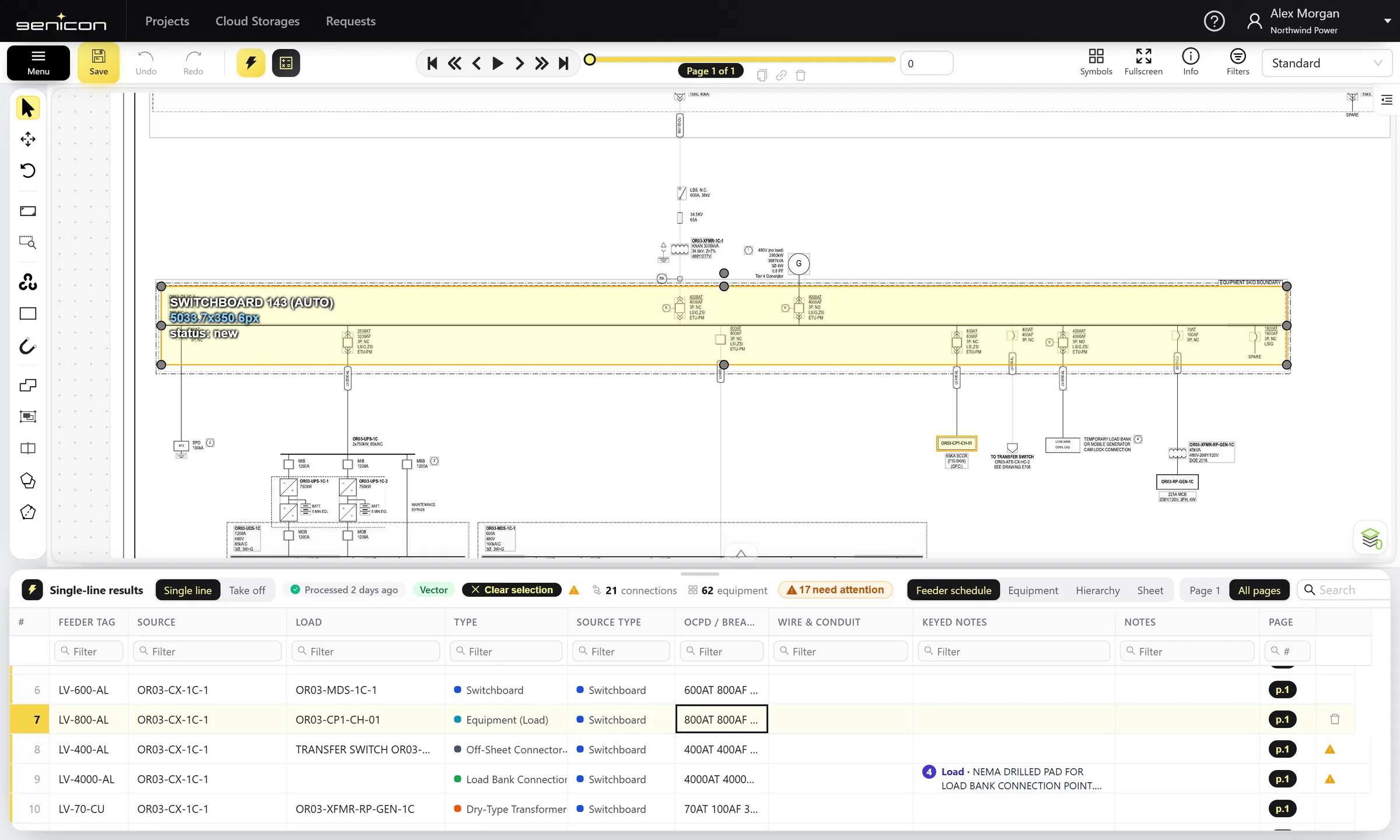Open the Requests link
The height and width of the screenshot is (840, 1400).
[x=351, y=21]
